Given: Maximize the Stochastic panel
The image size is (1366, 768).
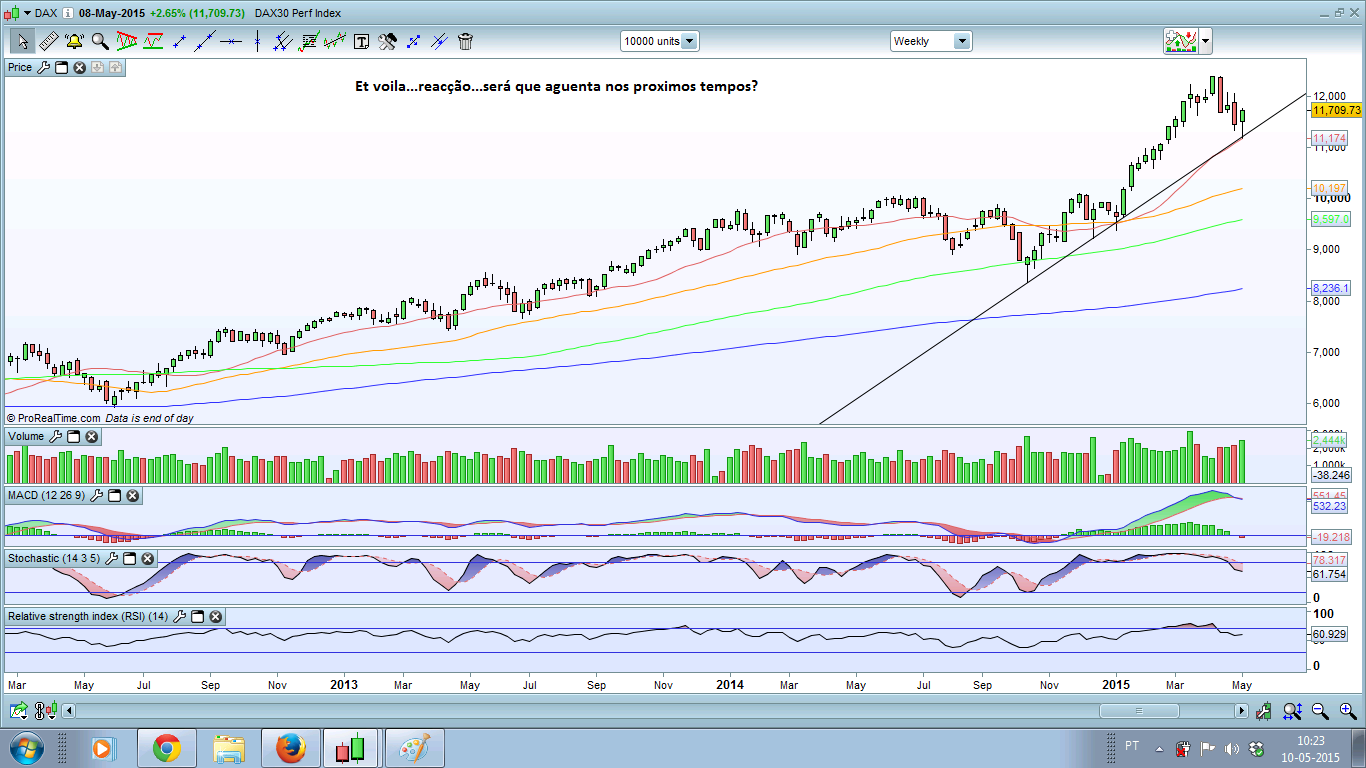Looking at the screenshot, I should click(x=129, y=558).
